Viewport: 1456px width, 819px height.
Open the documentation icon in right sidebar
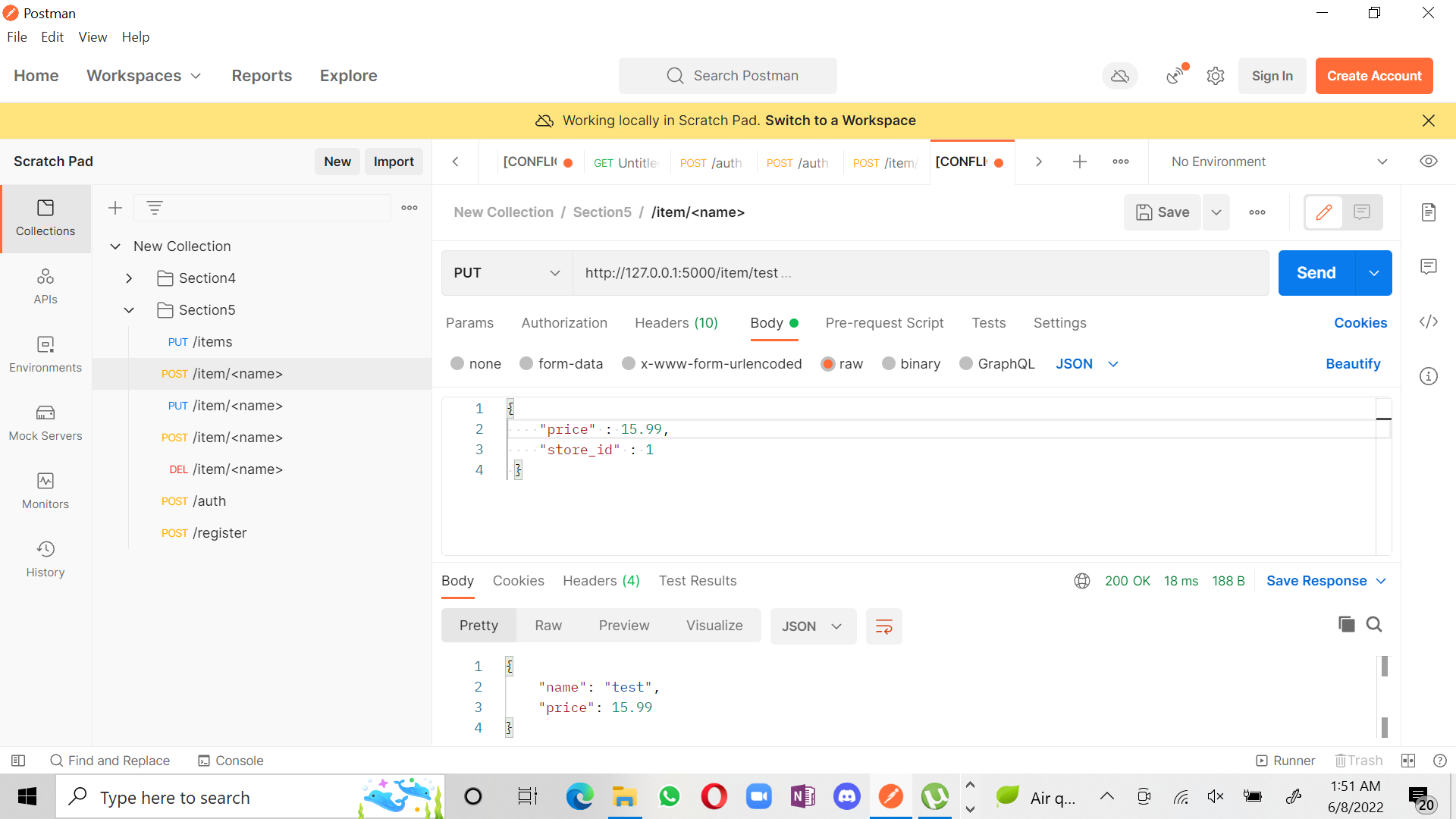point(1429,212)
